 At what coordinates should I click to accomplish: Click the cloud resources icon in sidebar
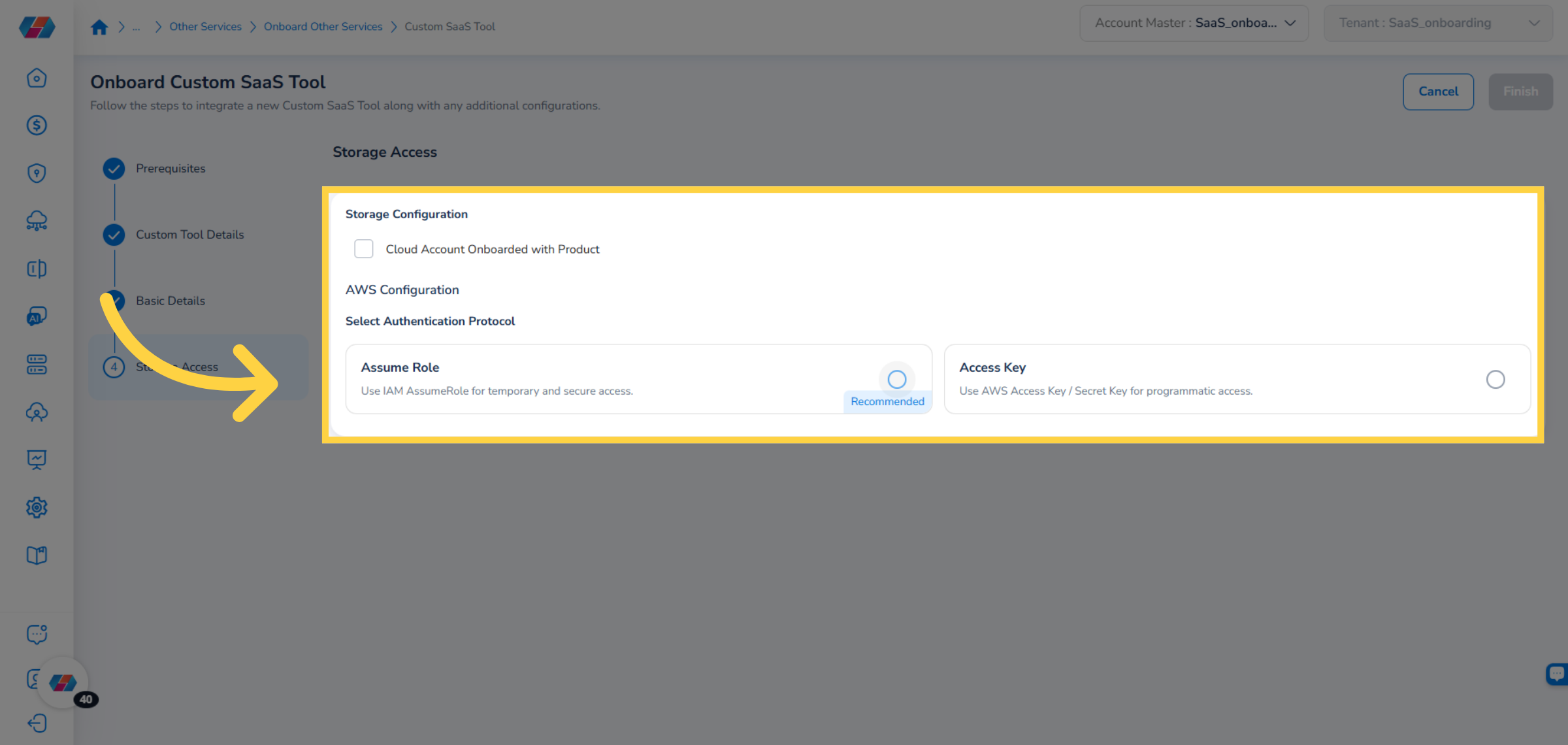[37, 221]
